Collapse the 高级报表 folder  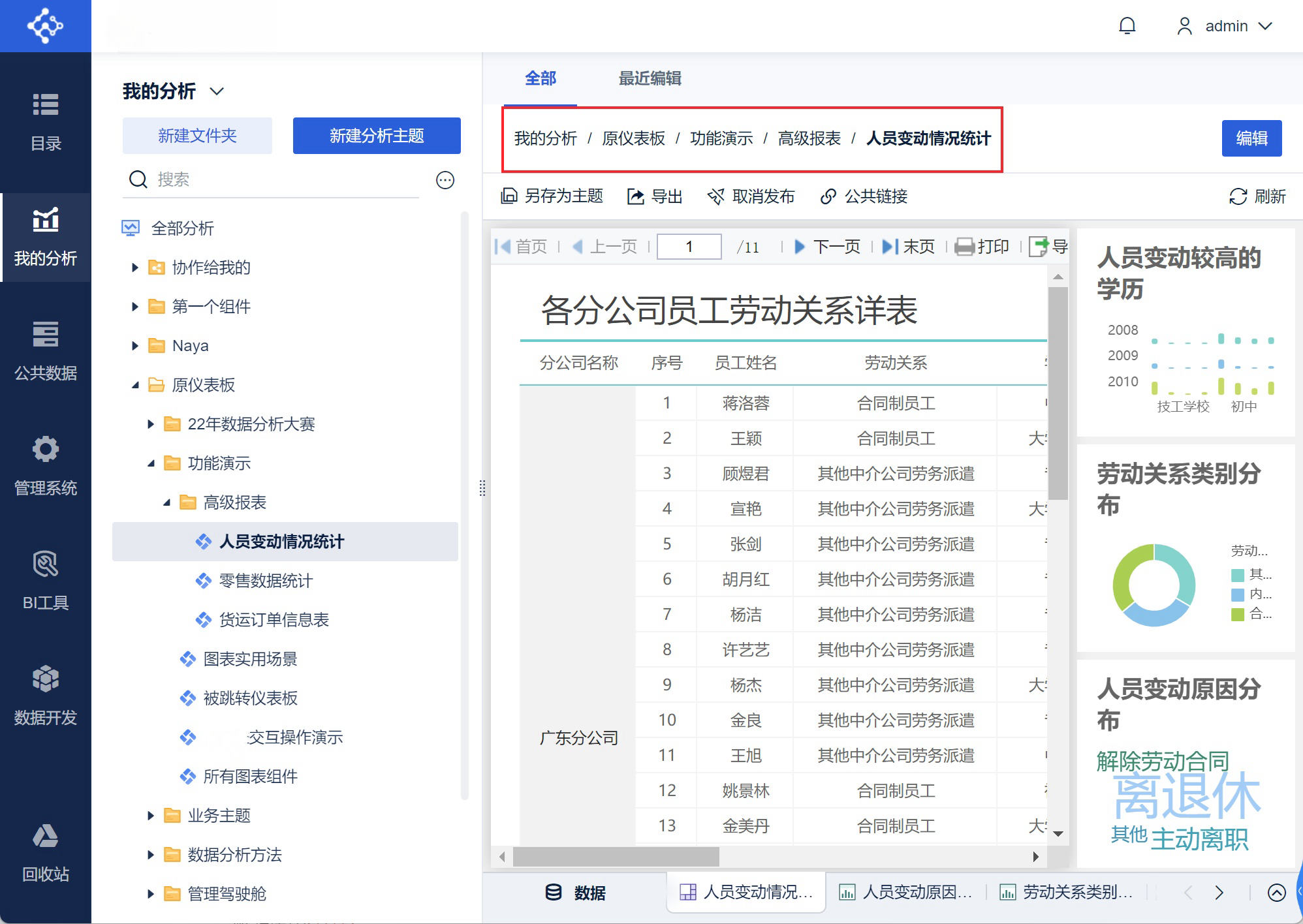coord(166,502)
